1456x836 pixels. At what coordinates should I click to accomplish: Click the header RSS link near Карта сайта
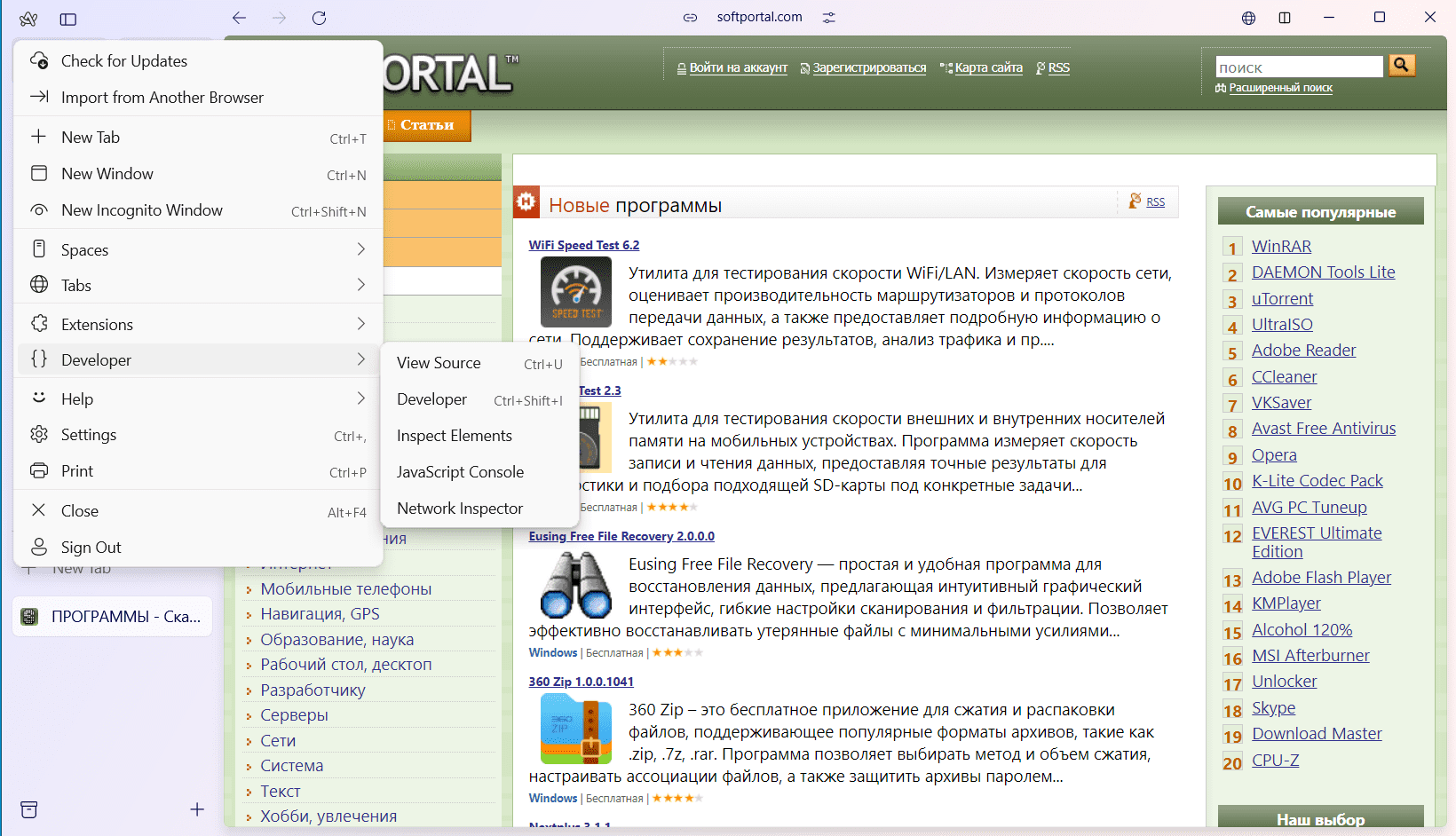click(x=1058, y=67)
